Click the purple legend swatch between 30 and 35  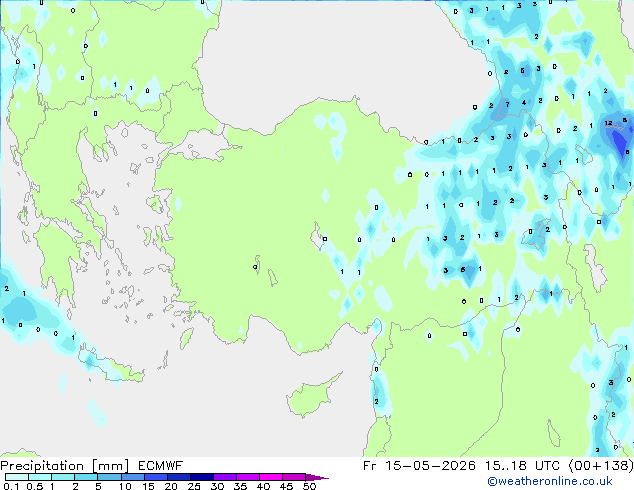225,477
